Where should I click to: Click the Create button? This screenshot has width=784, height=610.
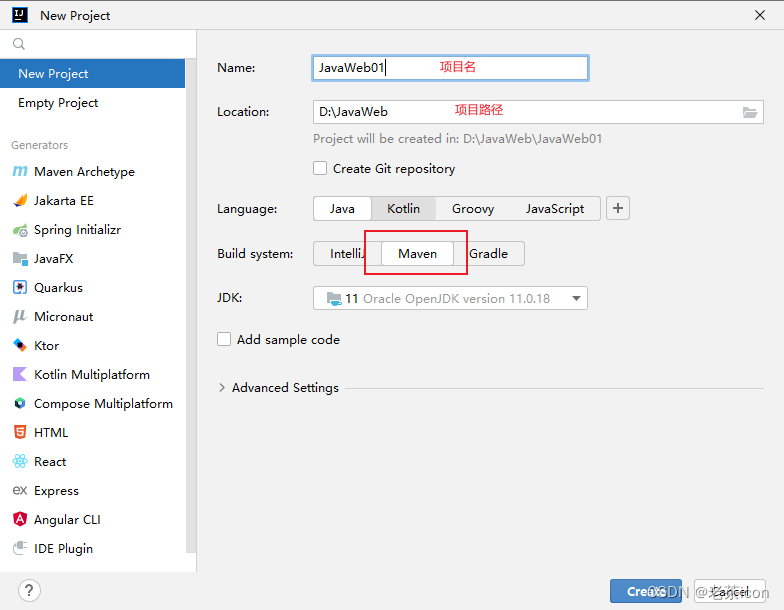[x=646, y=592]
